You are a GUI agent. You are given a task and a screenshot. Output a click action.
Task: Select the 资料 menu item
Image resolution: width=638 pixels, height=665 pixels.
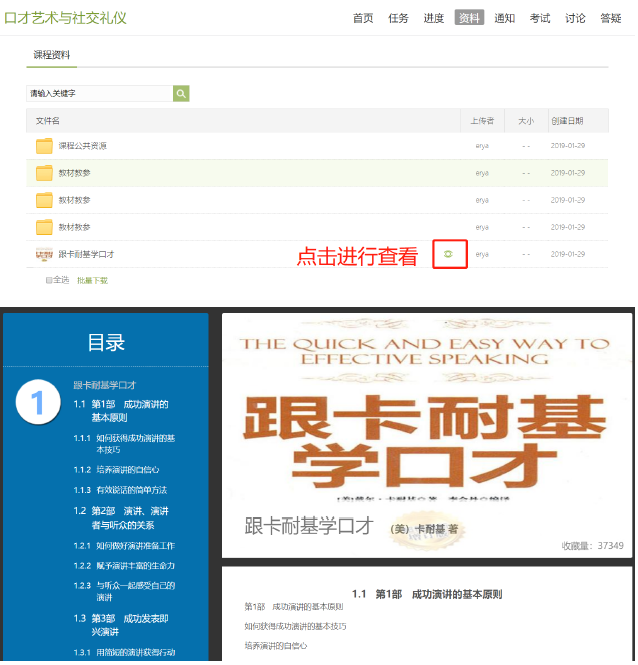pyautogui.click(x=470, y=18)
